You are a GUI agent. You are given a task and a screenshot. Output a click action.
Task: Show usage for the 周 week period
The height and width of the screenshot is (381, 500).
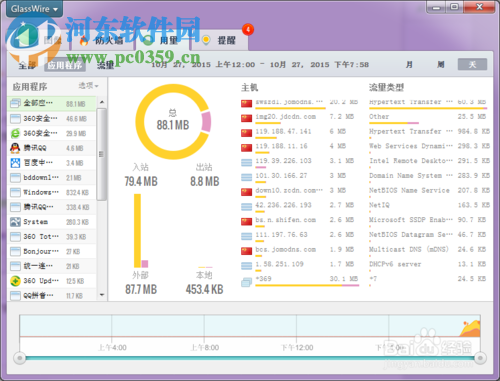click(x=440, y=64)
